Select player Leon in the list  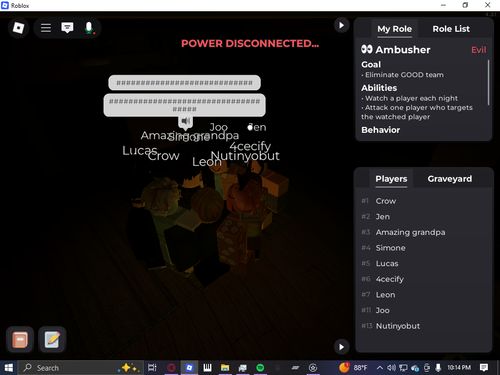423,295
